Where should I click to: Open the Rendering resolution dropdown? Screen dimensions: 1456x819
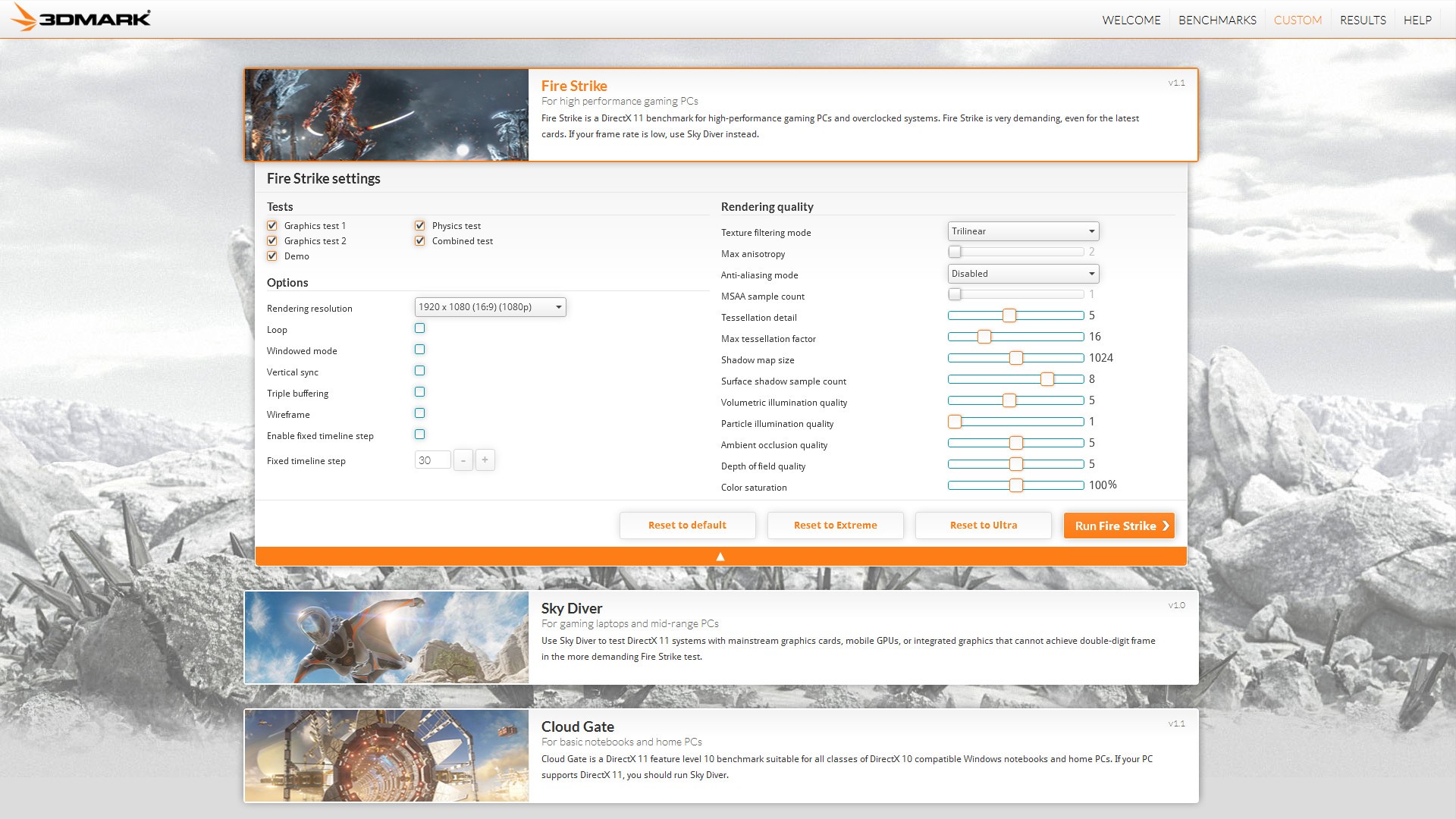pyautogui.click(x=490, y=307)
